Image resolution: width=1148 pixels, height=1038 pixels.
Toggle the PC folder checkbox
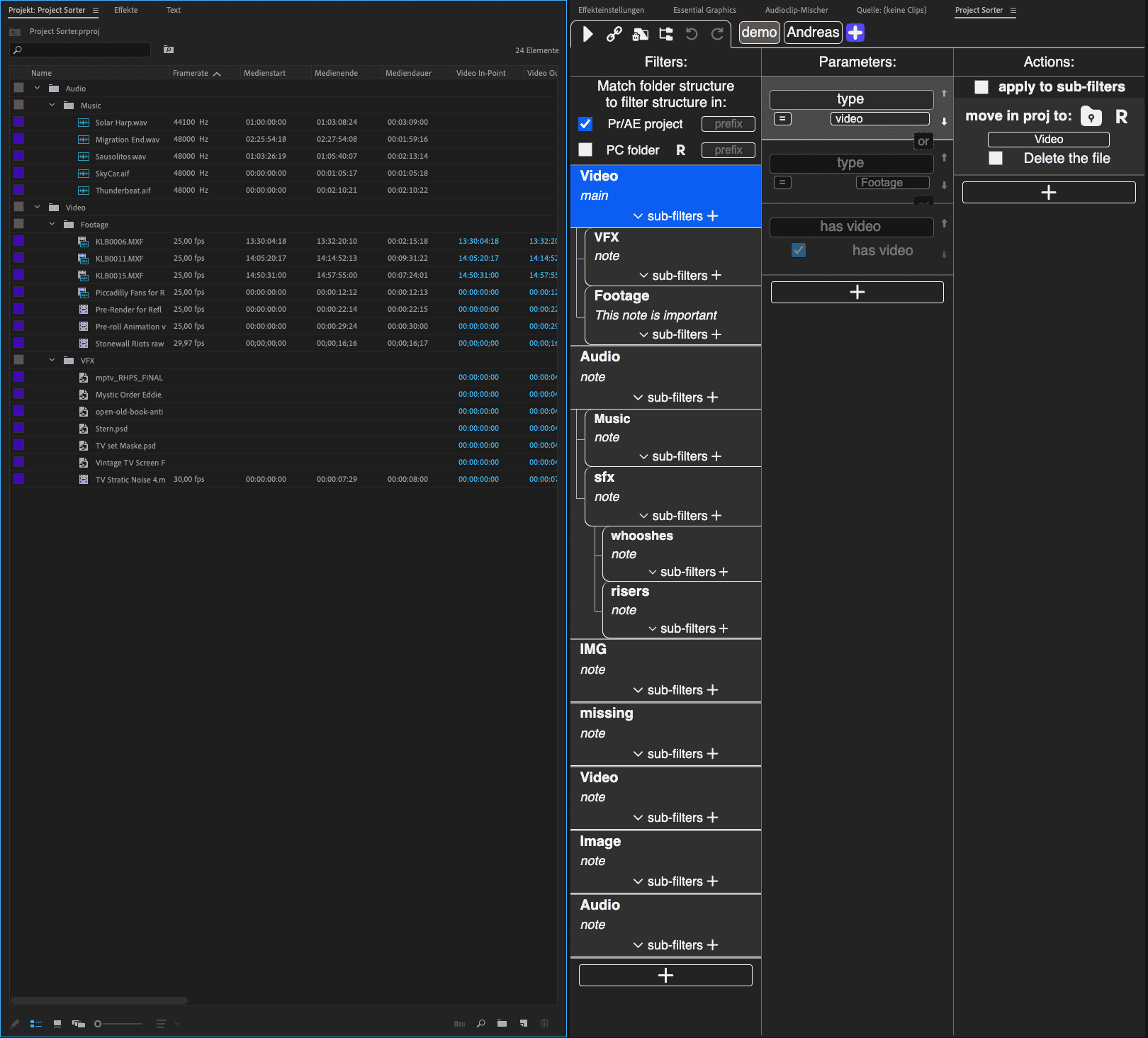click(x=585, y=150)
